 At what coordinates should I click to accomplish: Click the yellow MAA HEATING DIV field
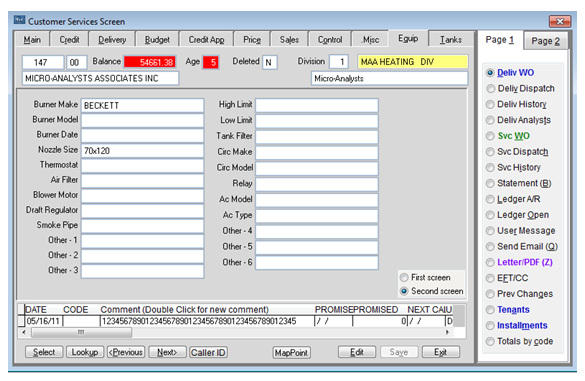point(413,62)
